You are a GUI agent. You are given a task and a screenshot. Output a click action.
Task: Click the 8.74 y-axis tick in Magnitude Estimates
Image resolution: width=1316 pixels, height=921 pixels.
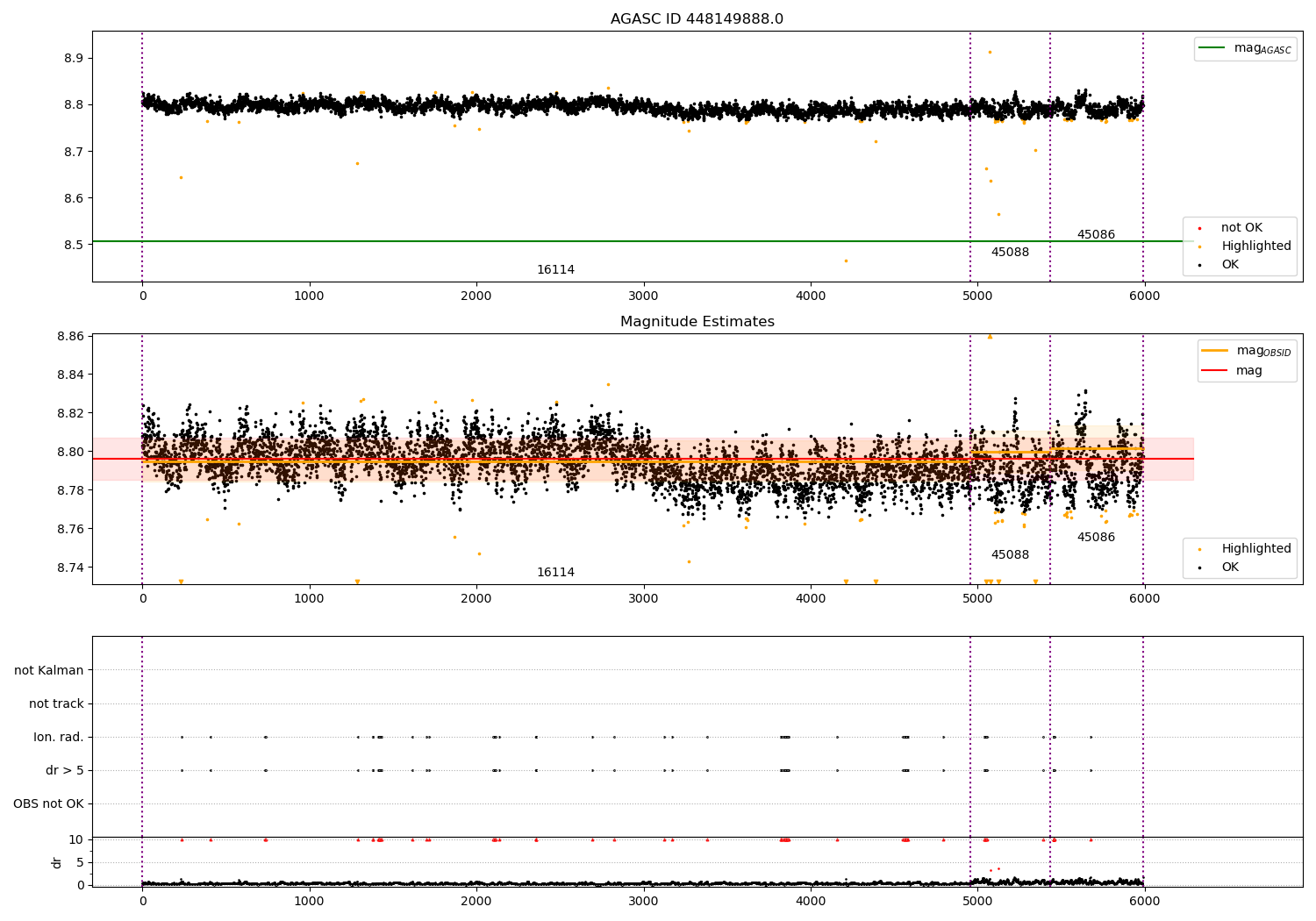[70, 568]
